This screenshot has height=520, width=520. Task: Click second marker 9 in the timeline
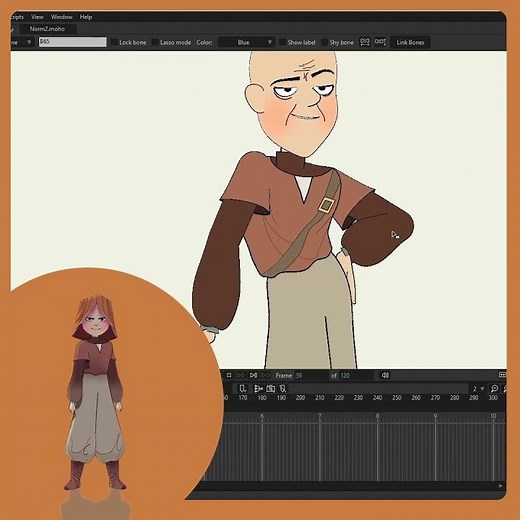pyautogui.click(x=435, y=416)
